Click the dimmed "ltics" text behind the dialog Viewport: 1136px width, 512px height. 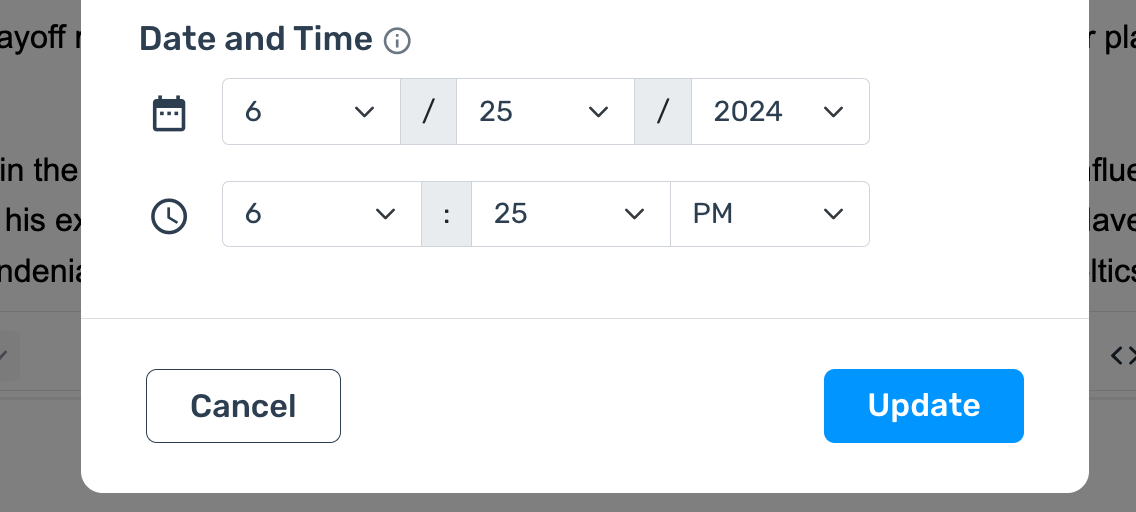click(1112, 271)
